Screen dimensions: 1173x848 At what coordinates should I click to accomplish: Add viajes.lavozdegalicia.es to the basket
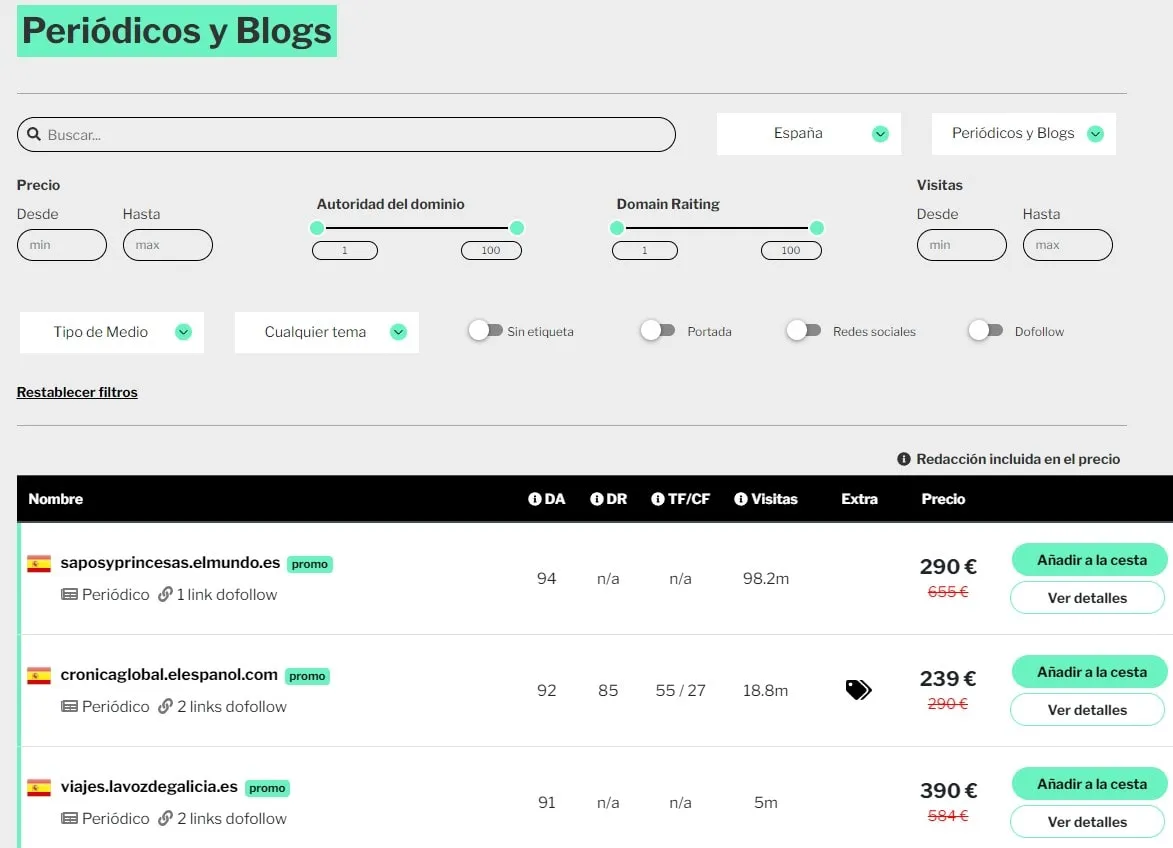point(1089,784)
